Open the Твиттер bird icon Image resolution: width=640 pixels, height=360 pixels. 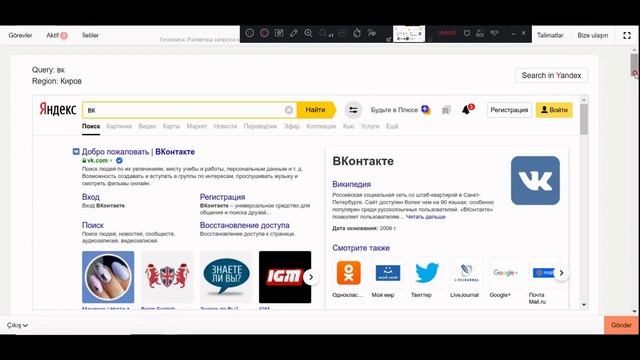coord(427,273)
